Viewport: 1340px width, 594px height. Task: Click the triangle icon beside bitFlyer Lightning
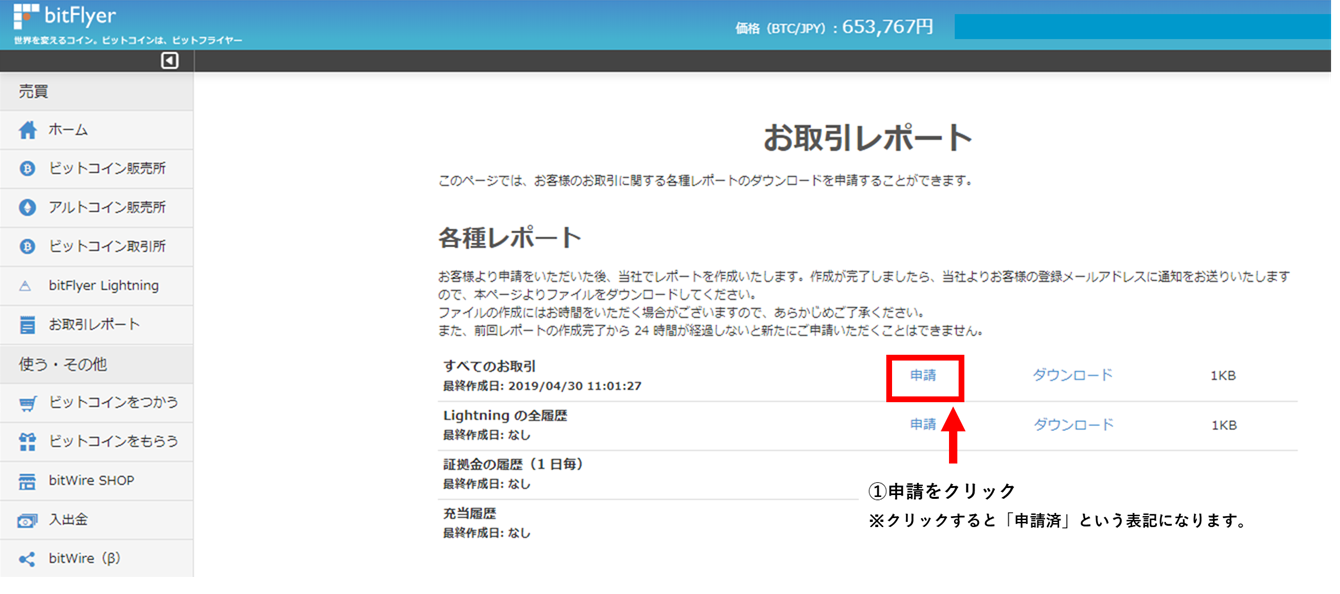point(27,286)
